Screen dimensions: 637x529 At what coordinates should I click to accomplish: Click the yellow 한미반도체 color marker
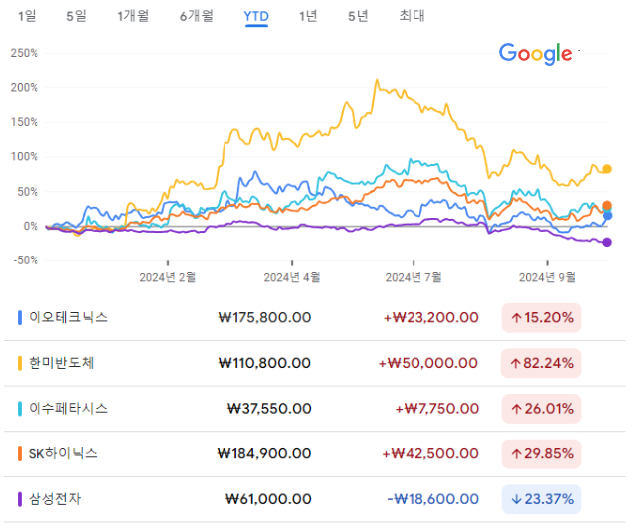tap(20, 363)
